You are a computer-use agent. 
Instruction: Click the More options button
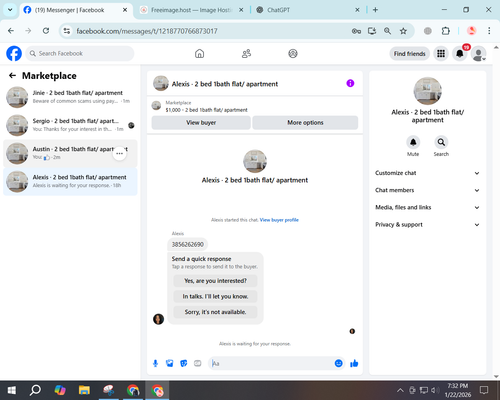(305, 123)
